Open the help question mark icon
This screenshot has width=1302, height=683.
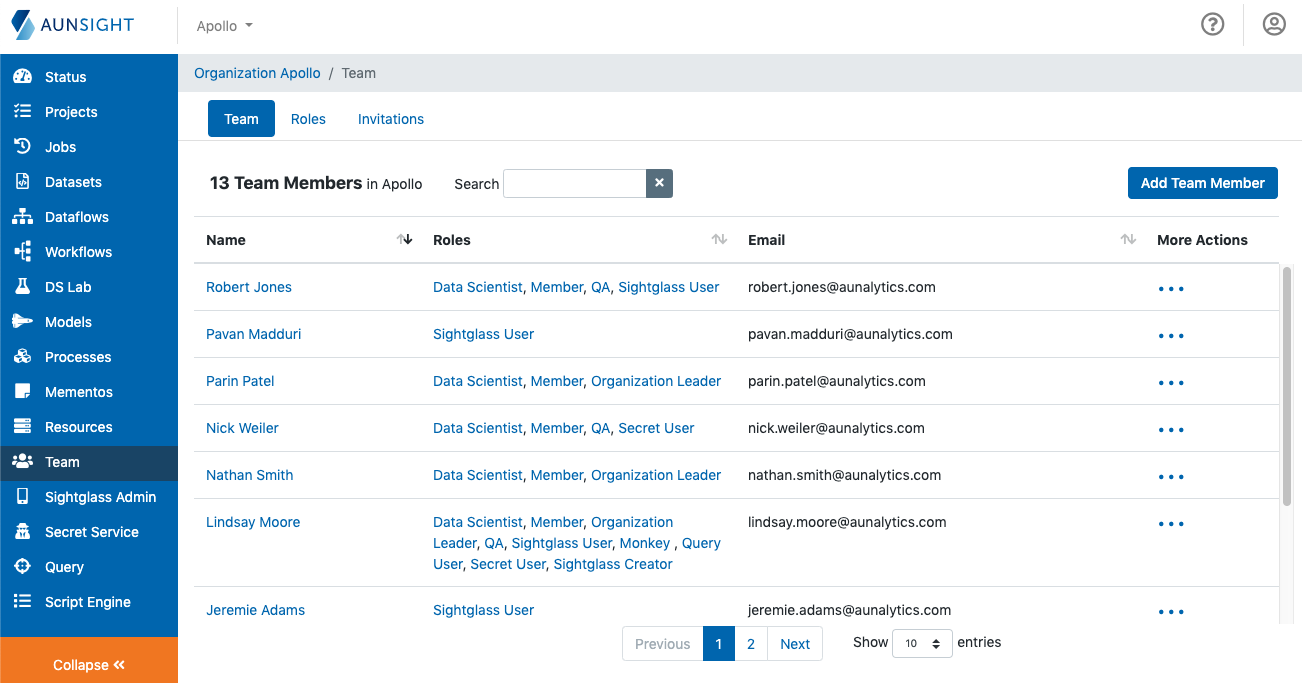[1212, 25]
